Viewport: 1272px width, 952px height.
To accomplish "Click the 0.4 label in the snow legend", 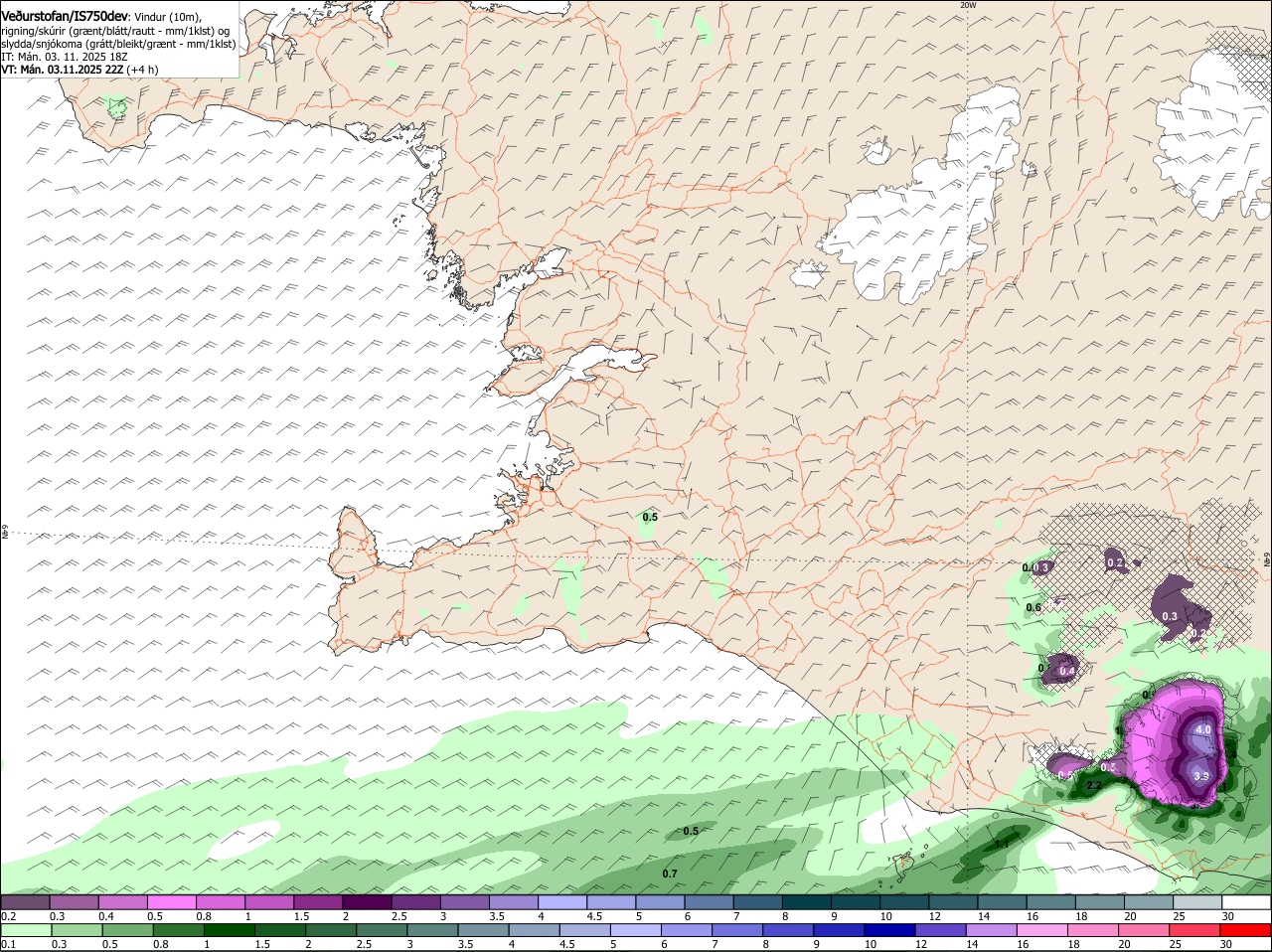I will (x=105, y=915).
